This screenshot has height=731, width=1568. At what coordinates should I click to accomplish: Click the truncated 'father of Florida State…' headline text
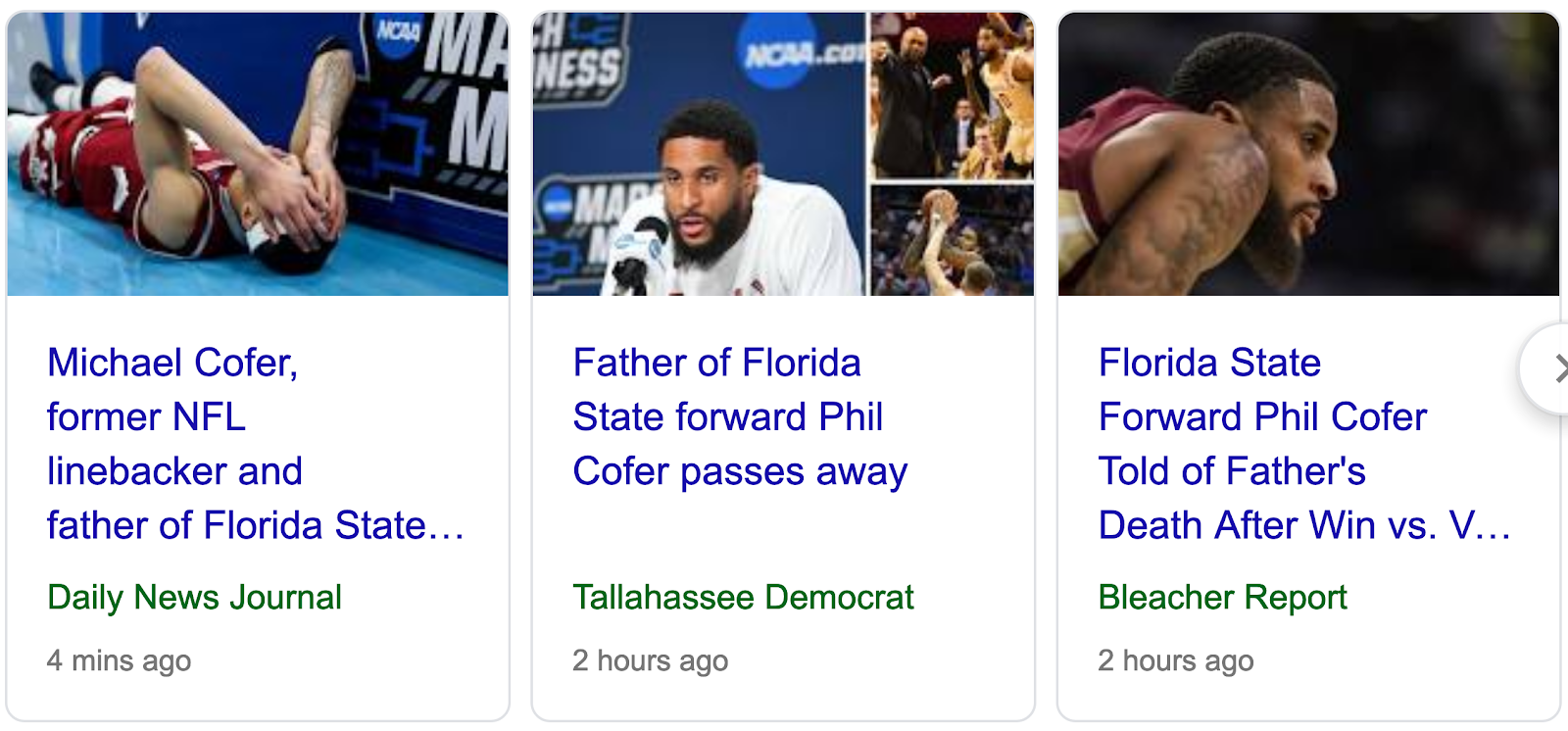pyautogui.click(x=258, y=525)
